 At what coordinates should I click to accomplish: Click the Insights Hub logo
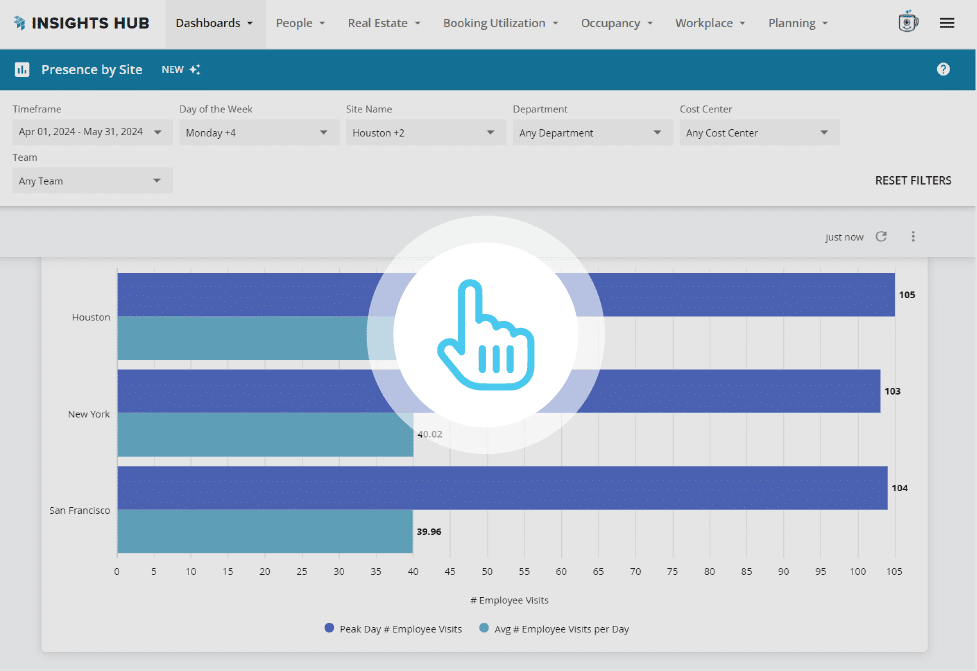[x=80, y=23]
